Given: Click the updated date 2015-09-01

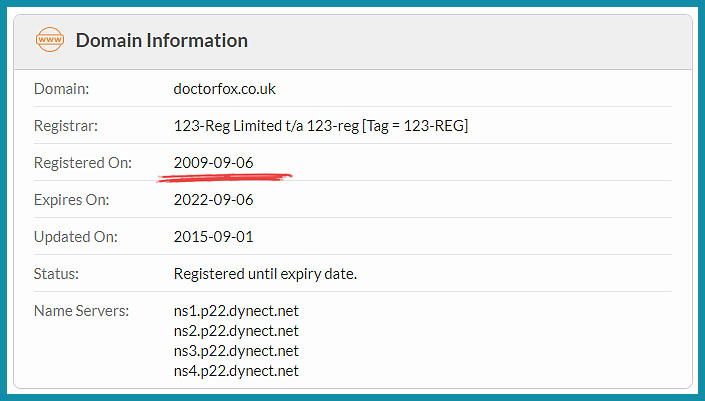Looking at the screenshot, I should pyautogui.click(x=214, y=236).
